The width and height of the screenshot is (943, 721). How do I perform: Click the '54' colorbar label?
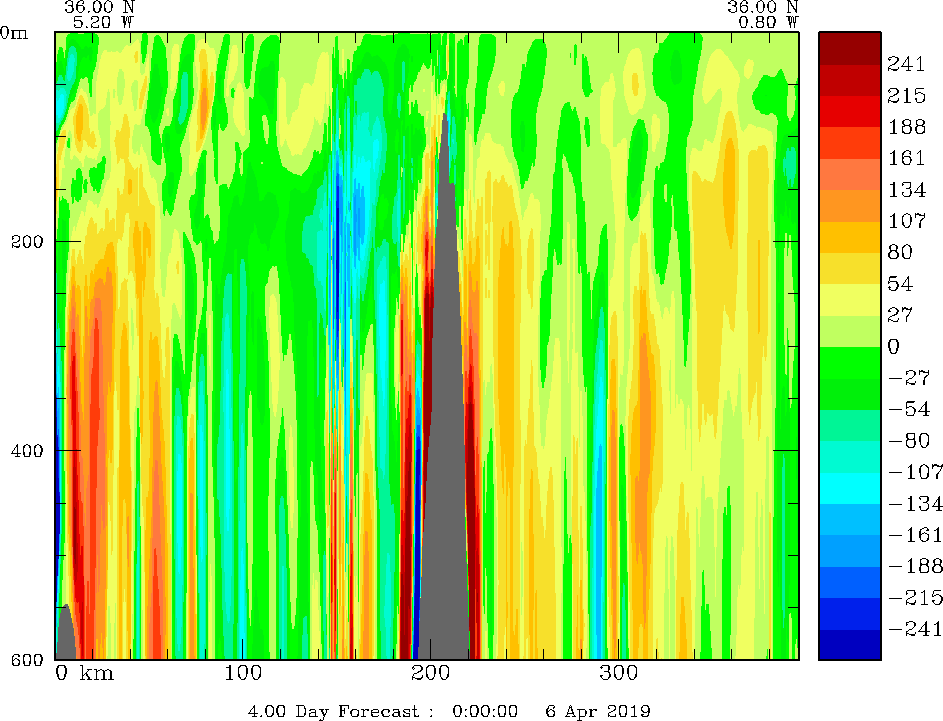[x=900, y=284]
